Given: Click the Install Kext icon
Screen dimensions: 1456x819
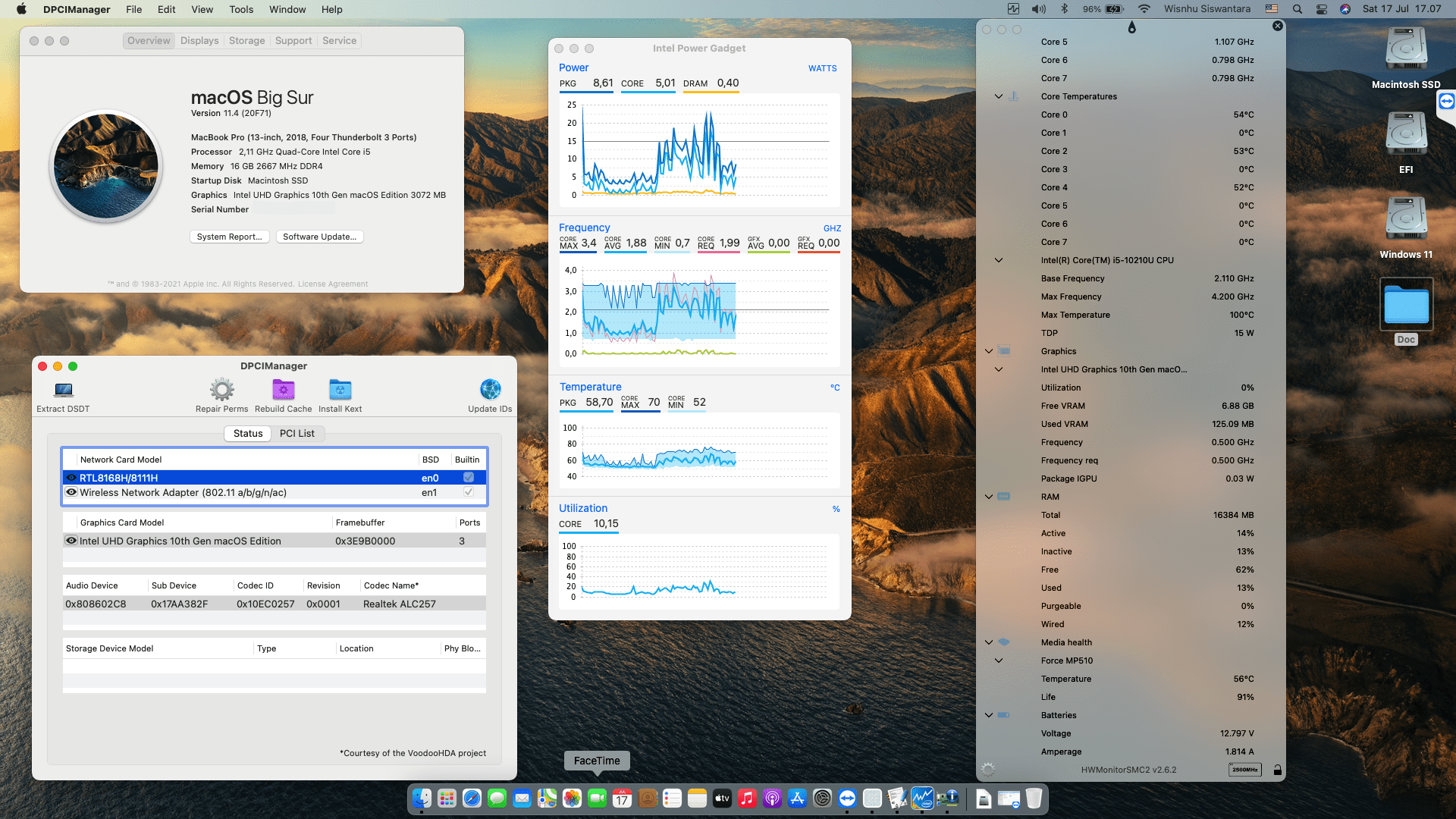Looking at the screenshot, I should pyautogui.click(x=340, y=390).
